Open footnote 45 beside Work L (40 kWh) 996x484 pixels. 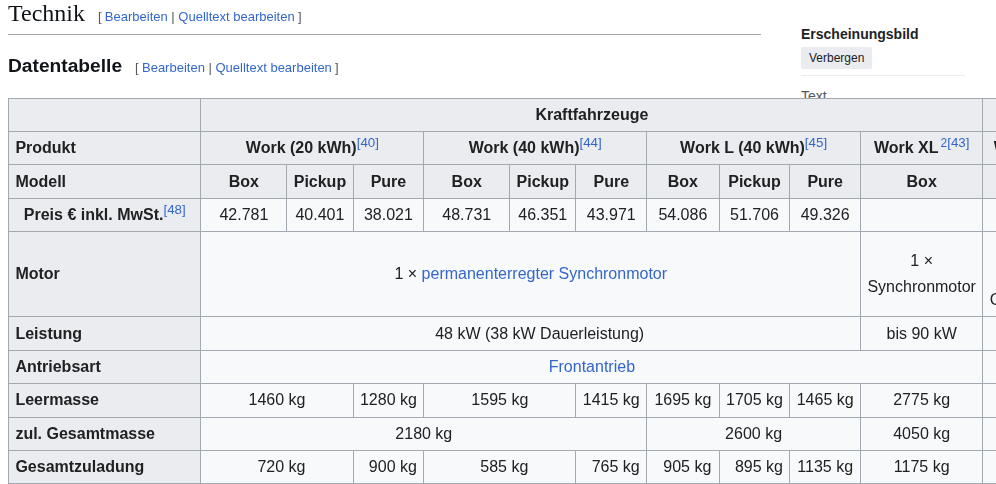[816, 143]
